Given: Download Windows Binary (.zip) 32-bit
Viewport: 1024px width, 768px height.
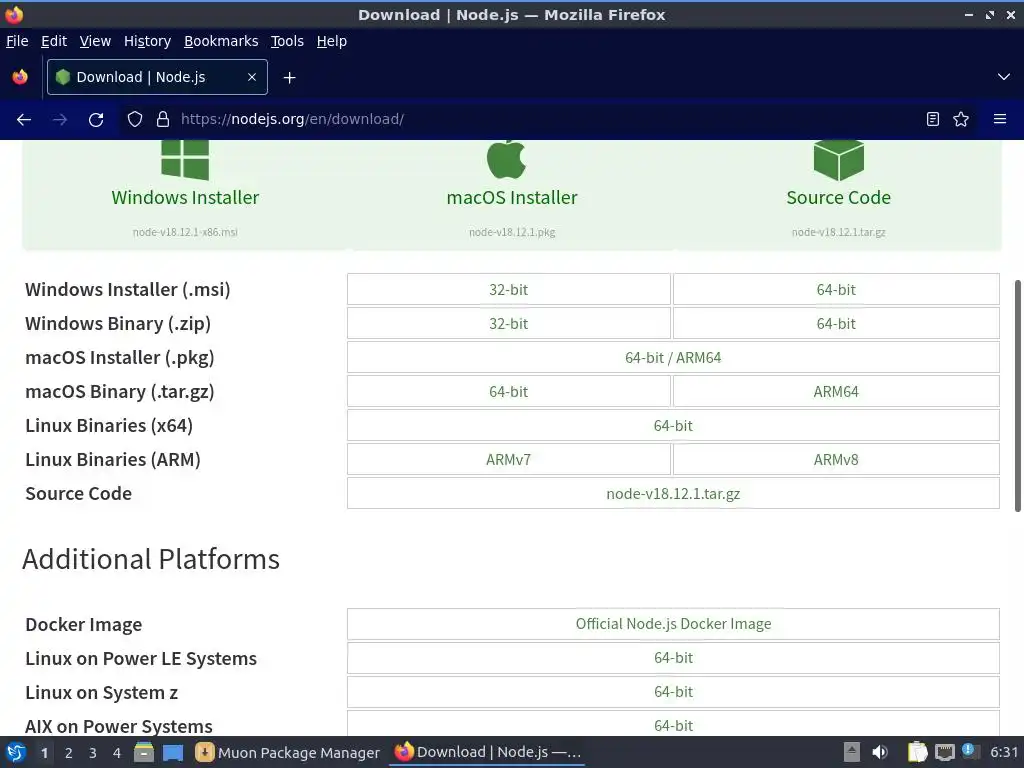Looking at the screenshot, I should (x=509, y=323).
